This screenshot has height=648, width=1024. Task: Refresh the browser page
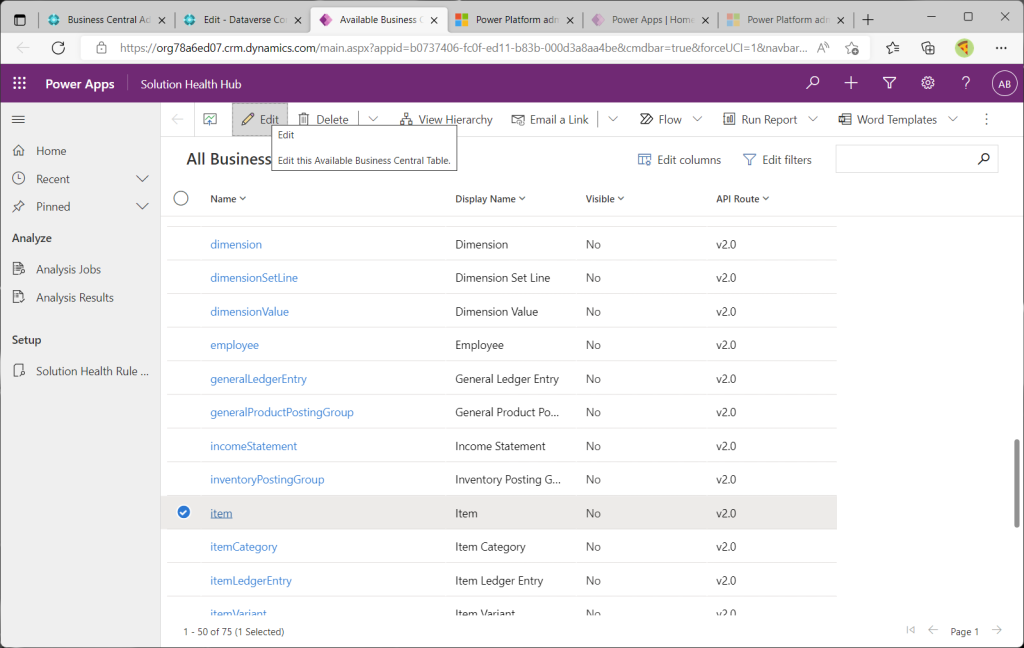58,48
